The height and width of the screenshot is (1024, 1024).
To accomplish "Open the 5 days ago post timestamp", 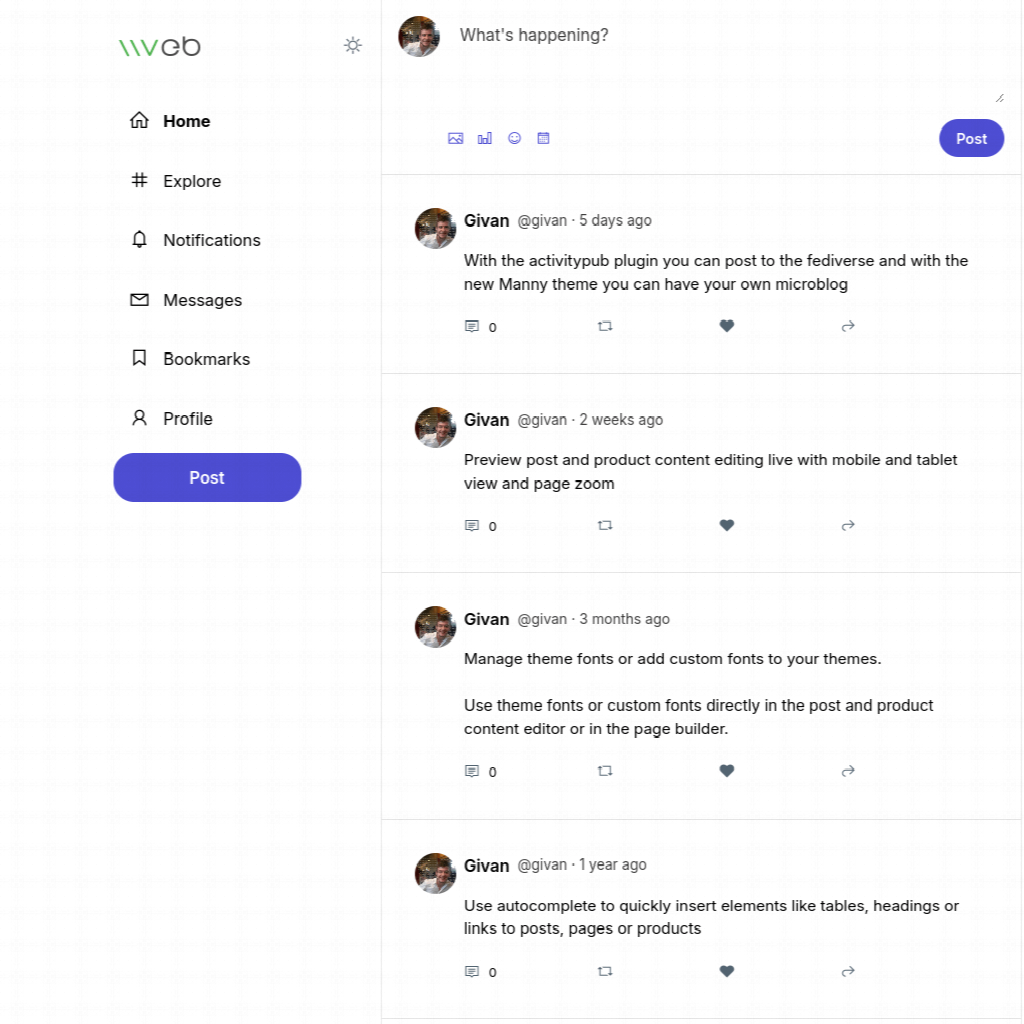I will 615,221.
